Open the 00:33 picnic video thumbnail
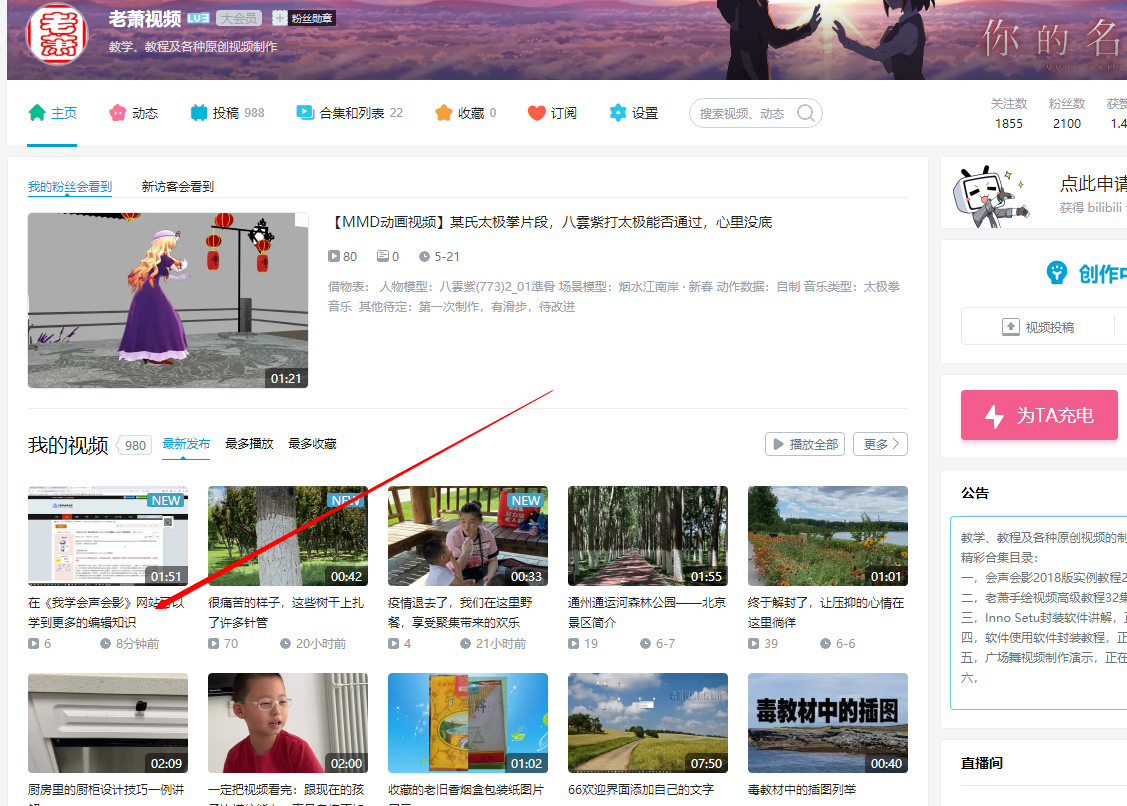Viewport: 1127px width, 806px height. click(468, 536)
